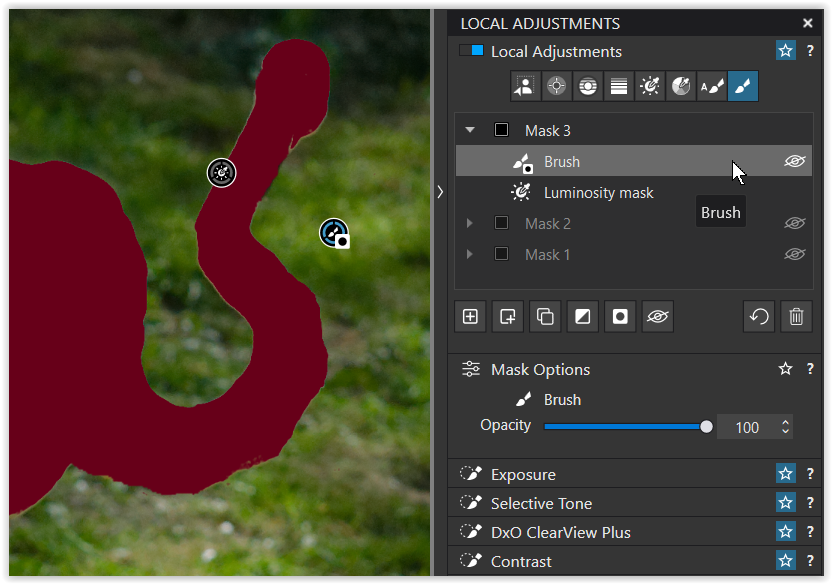
Task: Select the AI mask subject selection tool
Action: [x=524, y=87]
